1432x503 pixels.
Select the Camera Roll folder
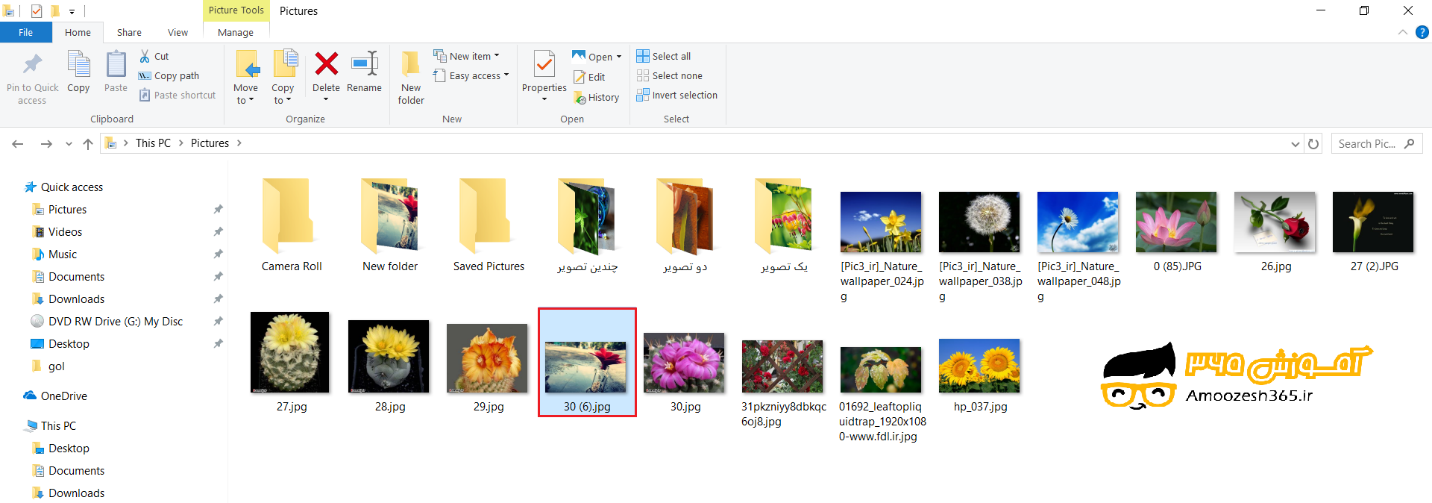click(x=292, y=226)
